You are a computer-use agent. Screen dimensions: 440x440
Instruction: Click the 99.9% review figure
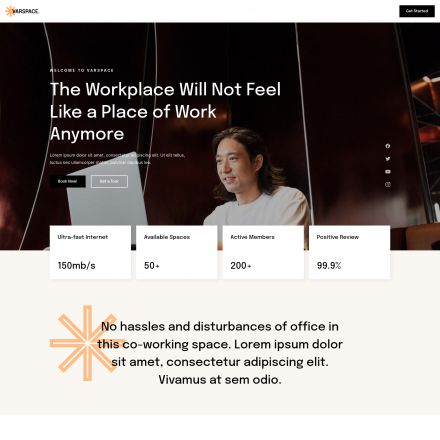[x=329, y=266]
